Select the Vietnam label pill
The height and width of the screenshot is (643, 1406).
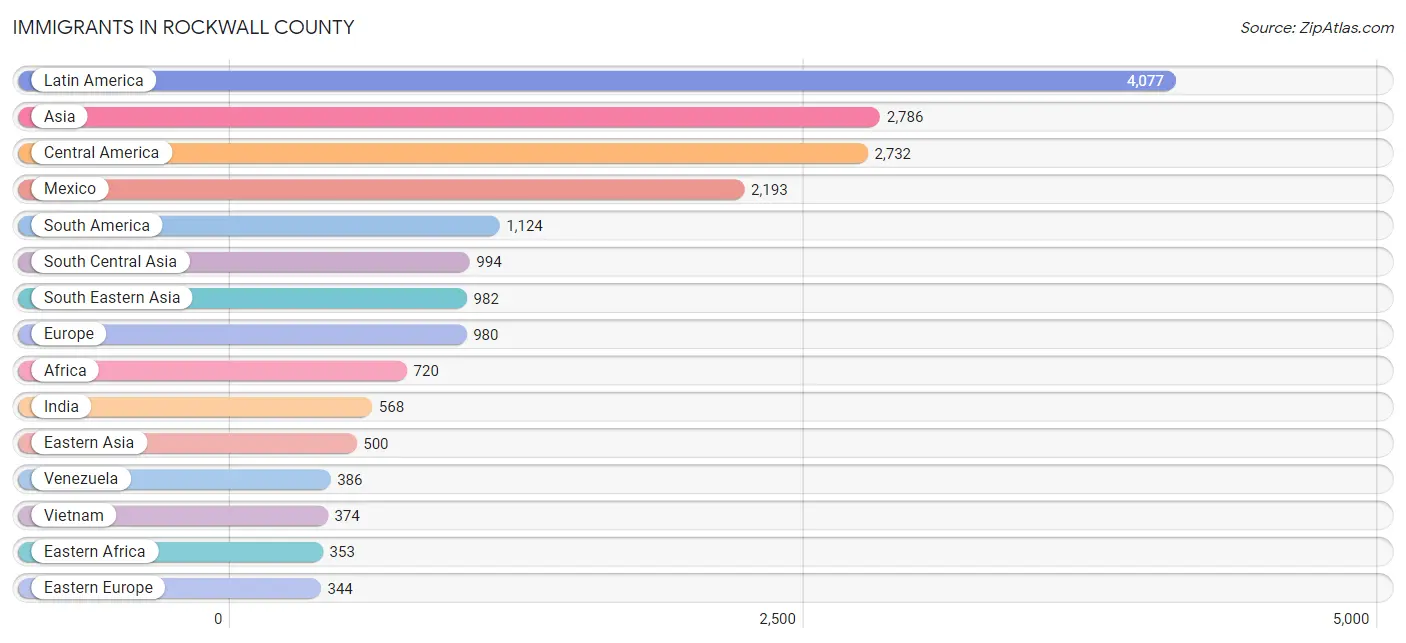(73, 516)
